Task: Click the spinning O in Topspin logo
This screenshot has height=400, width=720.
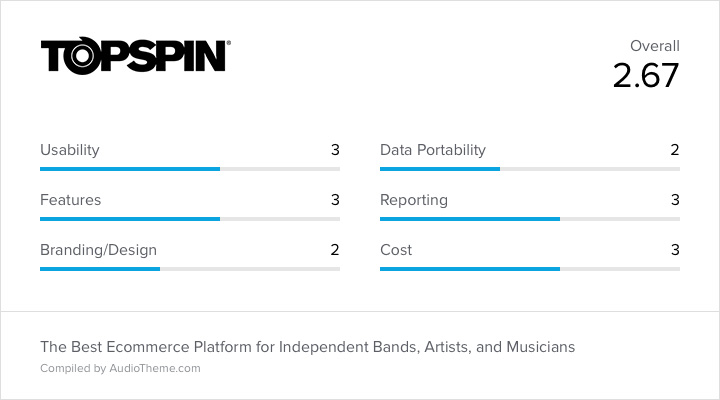Action: 82,56
